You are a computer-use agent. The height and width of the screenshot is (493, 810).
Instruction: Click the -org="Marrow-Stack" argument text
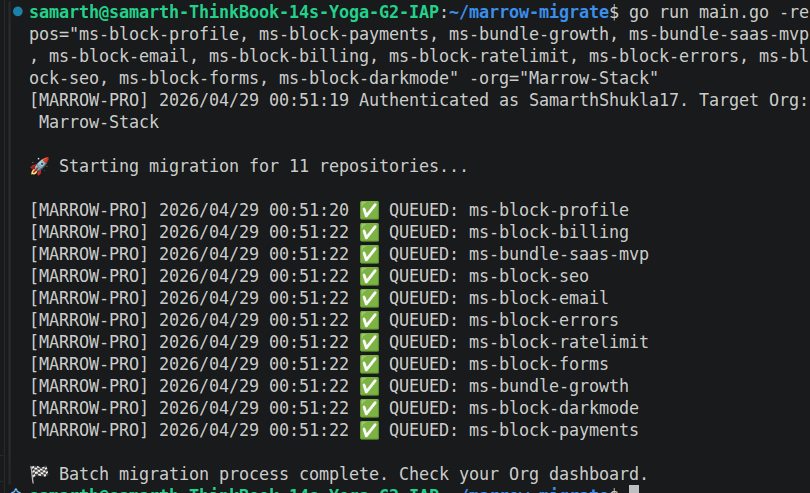pos(564,78)
